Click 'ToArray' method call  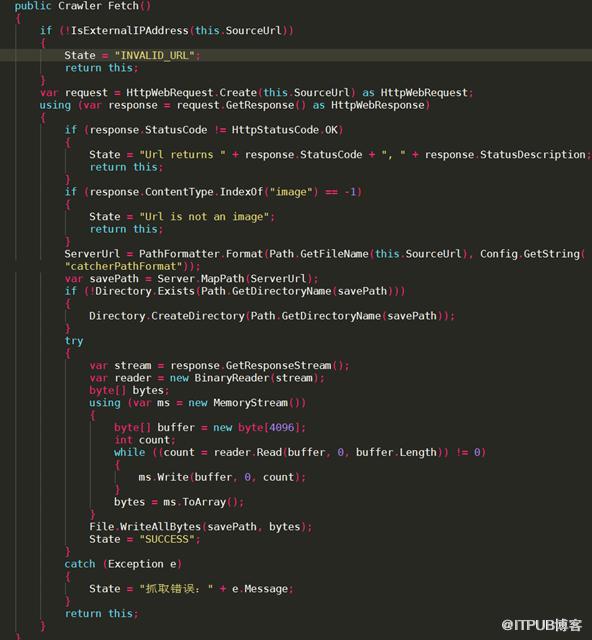coord(204,502)
